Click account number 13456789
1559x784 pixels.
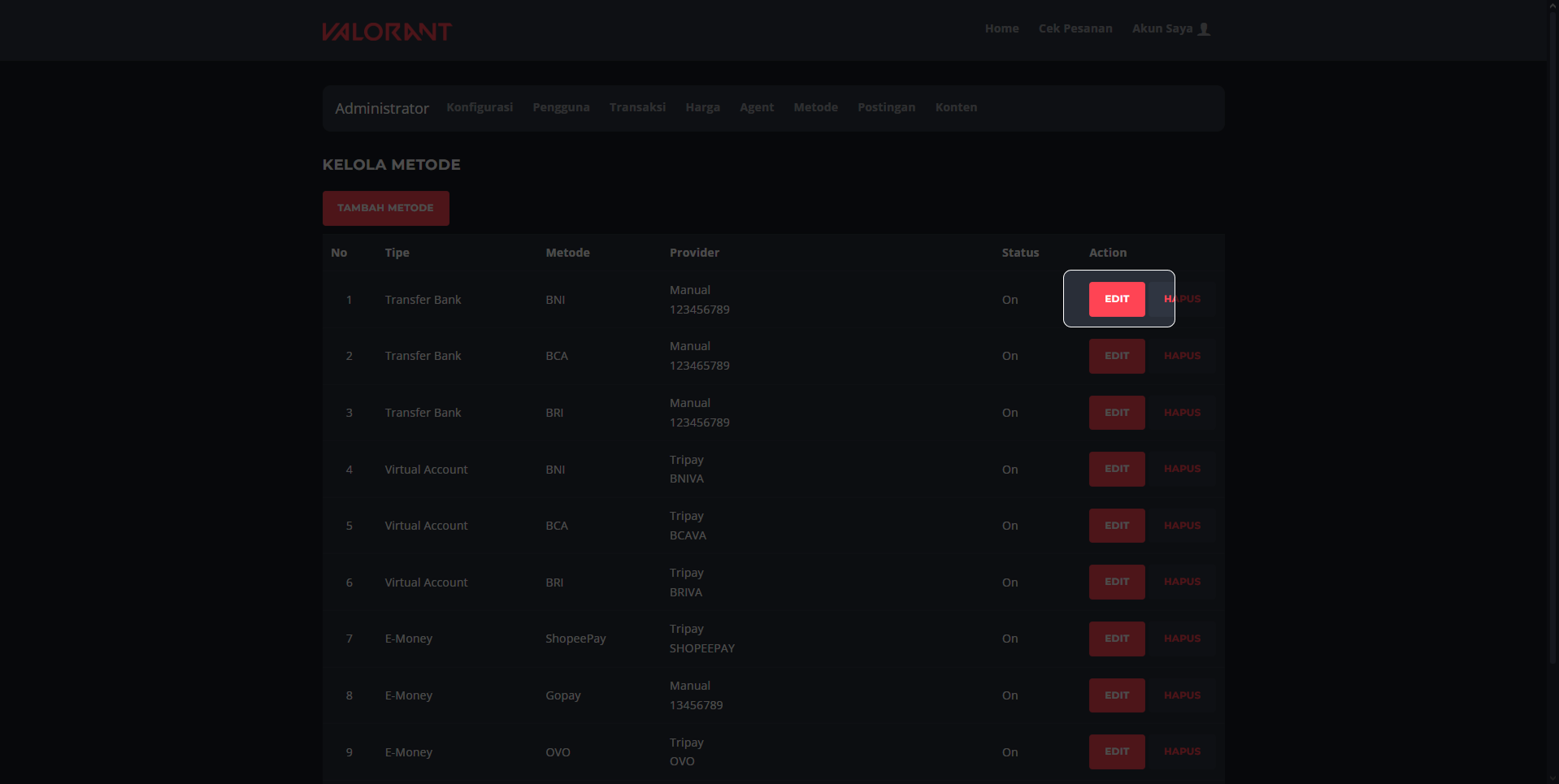[696, 705]
